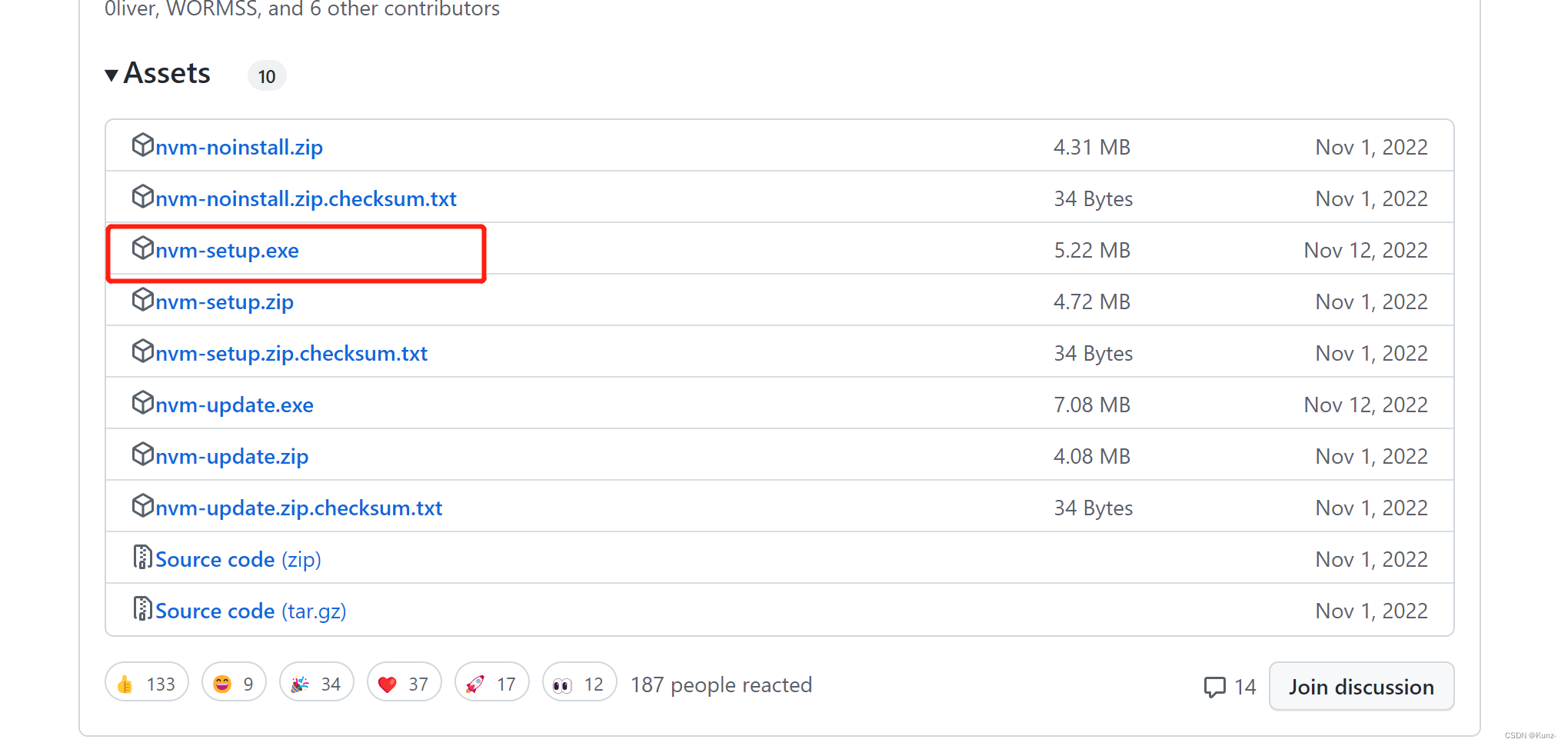Click the Join discussion button
The width and height of the screenshot is (1568, 746).
click(x=1362, y=687)
